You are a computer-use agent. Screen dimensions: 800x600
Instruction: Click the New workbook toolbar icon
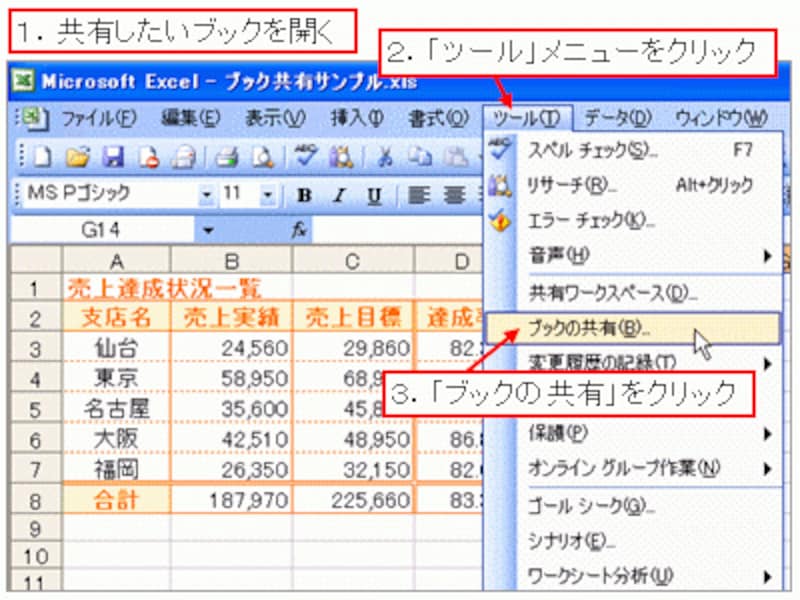(x=42, y=157)
